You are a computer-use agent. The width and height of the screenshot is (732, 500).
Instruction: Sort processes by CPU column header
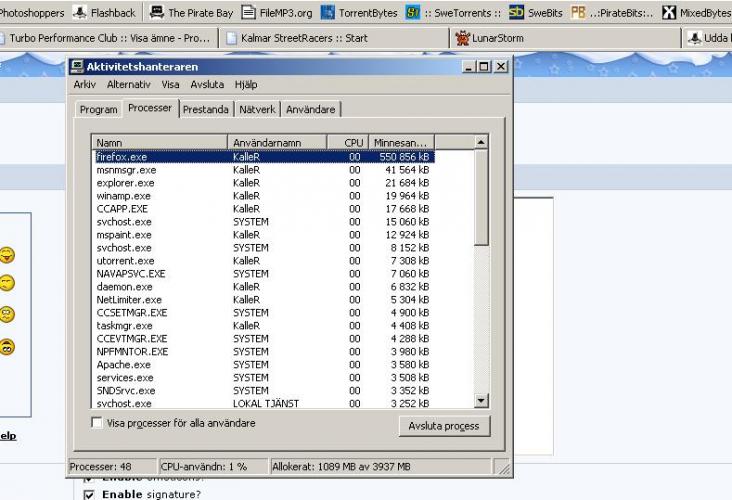coord(348,143)
